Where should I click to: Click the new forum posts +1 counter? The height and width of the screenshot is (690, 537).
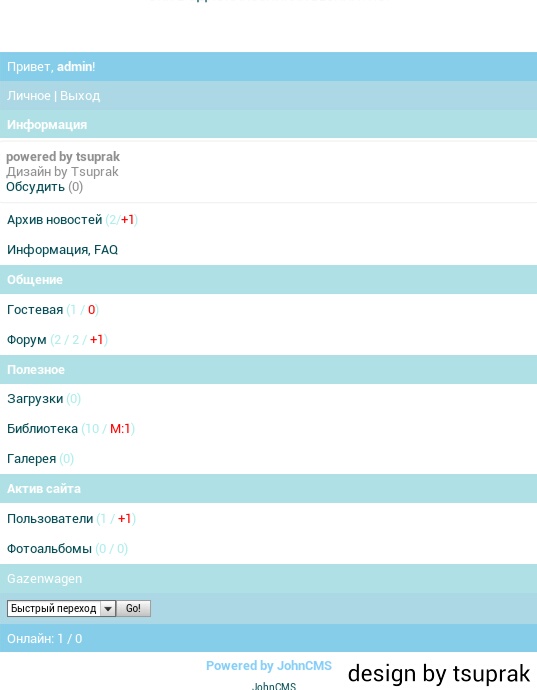click(x=96, y=340)
